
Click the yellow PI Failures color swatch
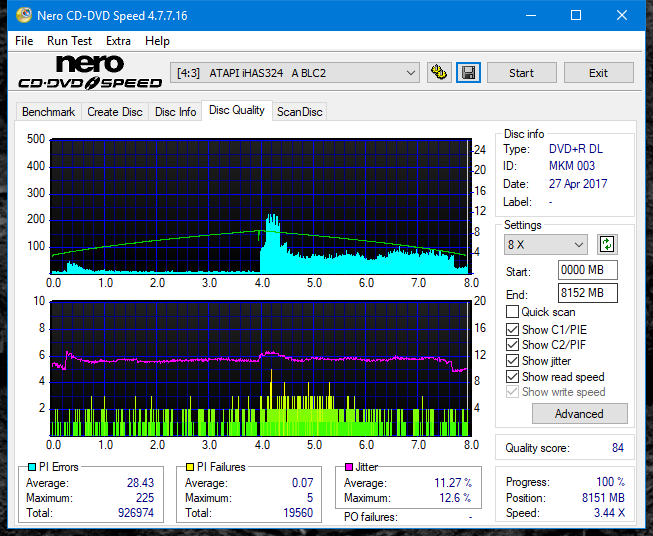(190, 467)
